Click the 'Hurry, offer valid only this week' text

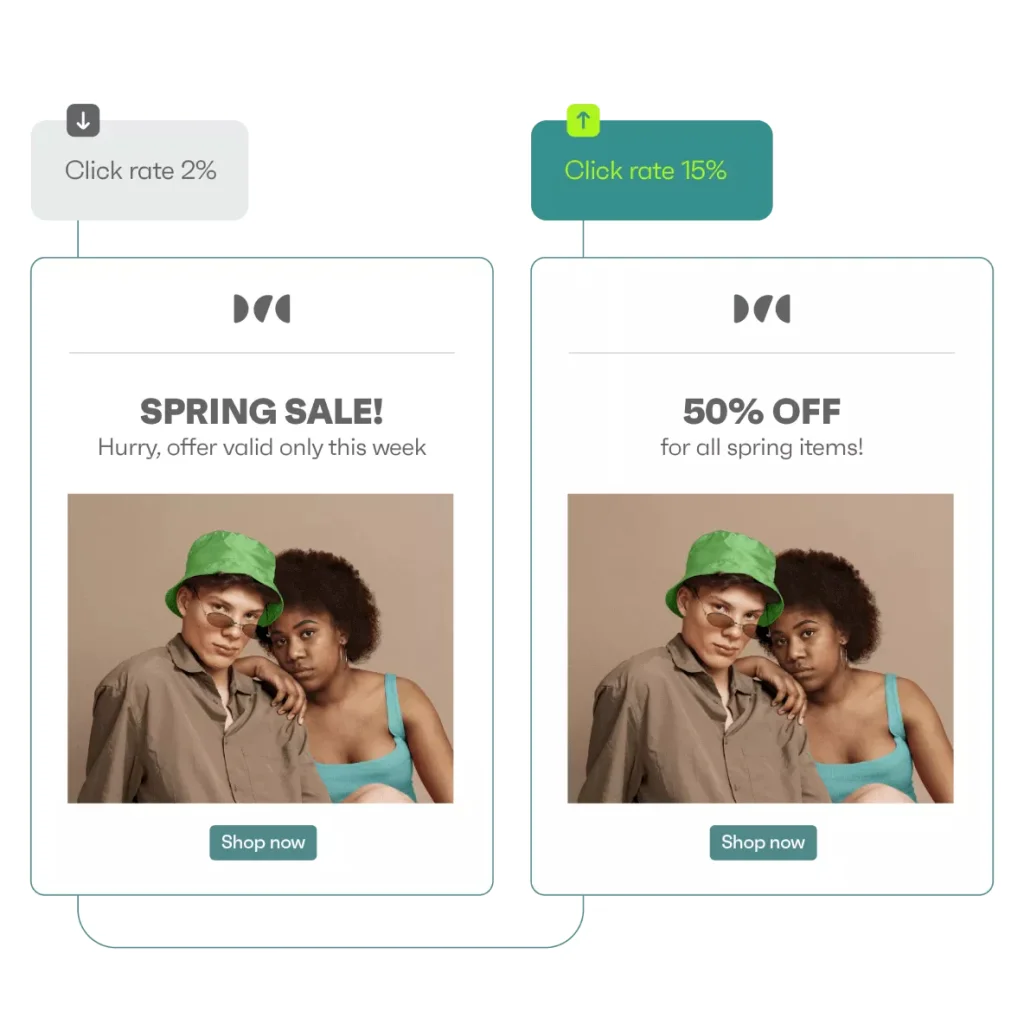[262, 447]
